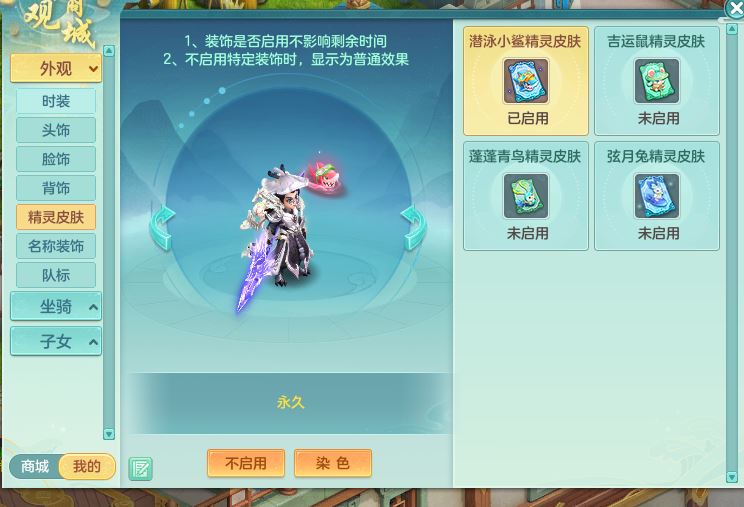
Task: Expand the 子女 category
Action: click(x=56, y=341)
